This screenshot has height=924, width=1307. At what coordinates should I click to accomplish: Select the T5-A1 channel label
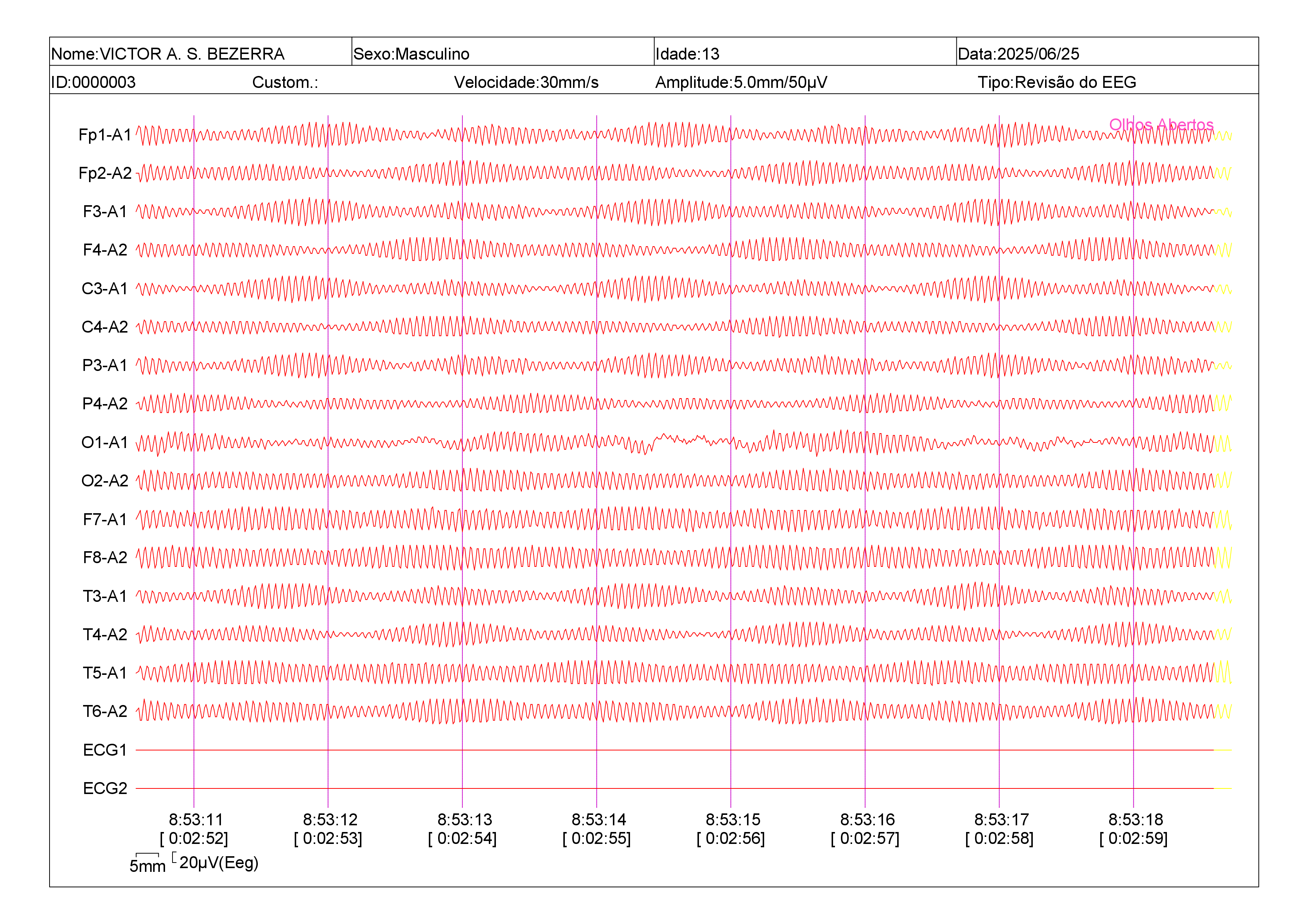click(x=105, y=673)
